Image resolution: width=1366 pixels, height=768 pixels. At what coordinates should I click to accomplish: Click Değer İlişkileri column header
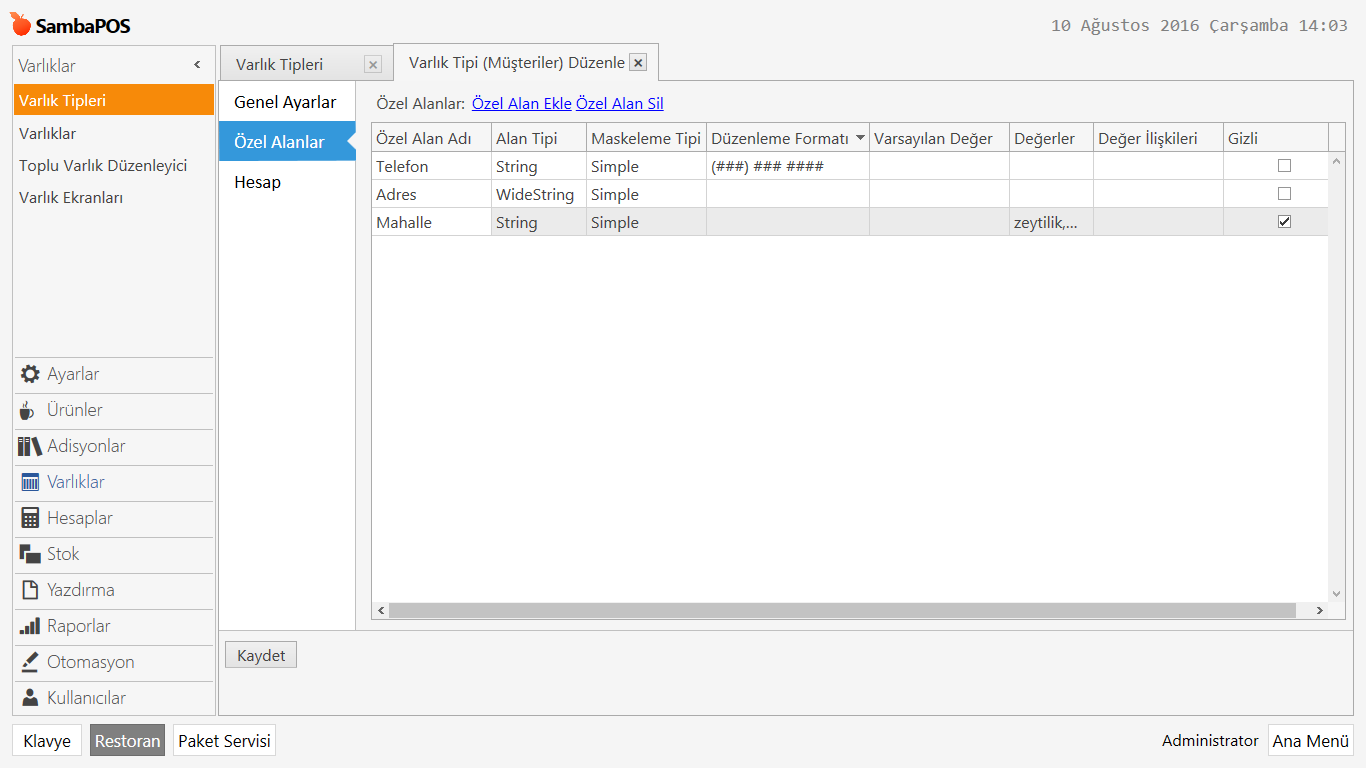(1158, 138)
